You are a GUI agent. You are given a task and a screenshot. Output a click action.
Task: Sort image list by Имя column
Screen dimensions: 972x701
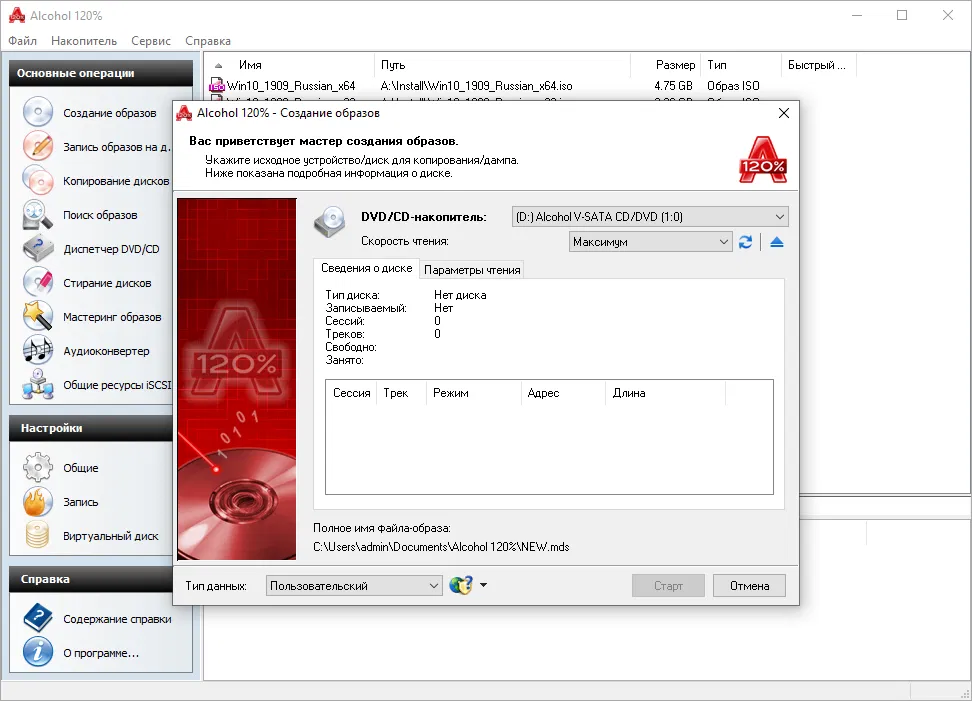pyautogui.click(x=290, y=65)
